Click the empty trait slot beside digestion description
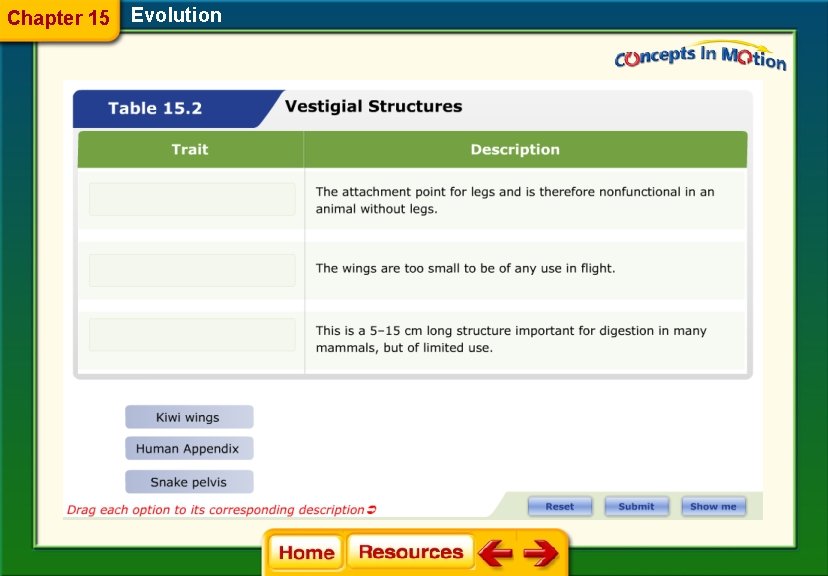 tap(192, 334)
